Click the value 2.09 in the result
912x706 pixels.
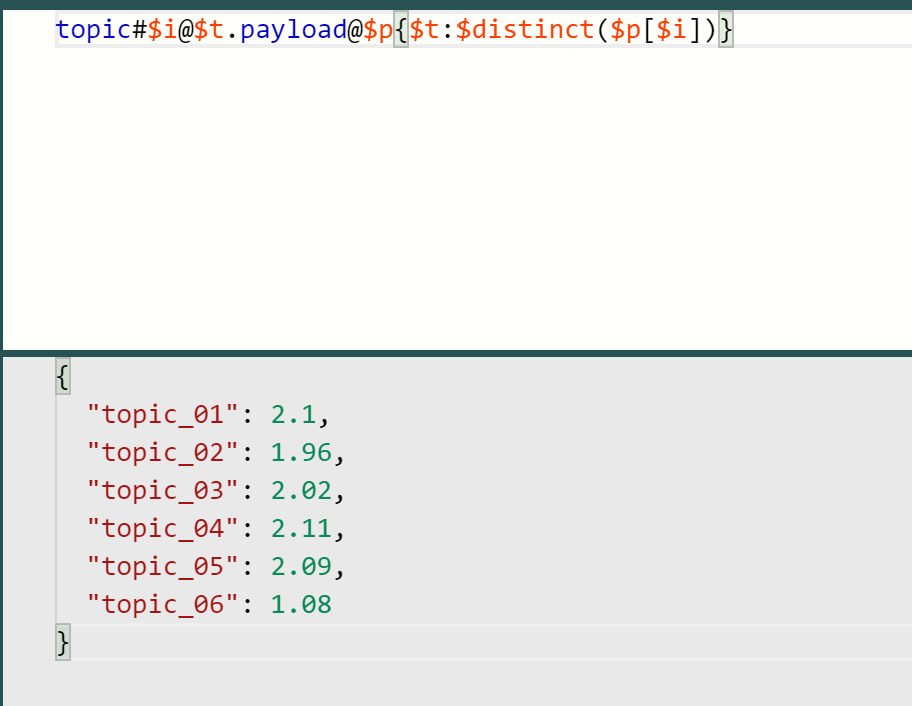tap(301, 566)
